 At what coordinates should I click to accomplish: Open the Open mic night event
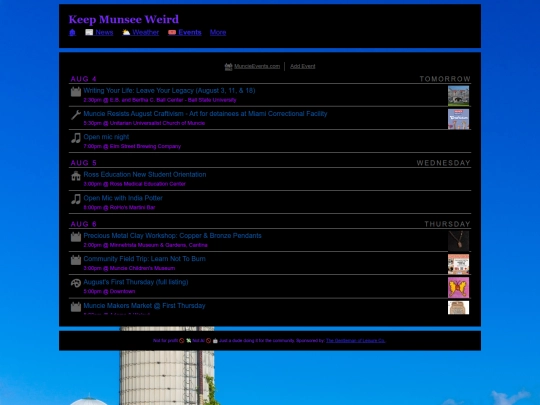[x=106, y=137]
